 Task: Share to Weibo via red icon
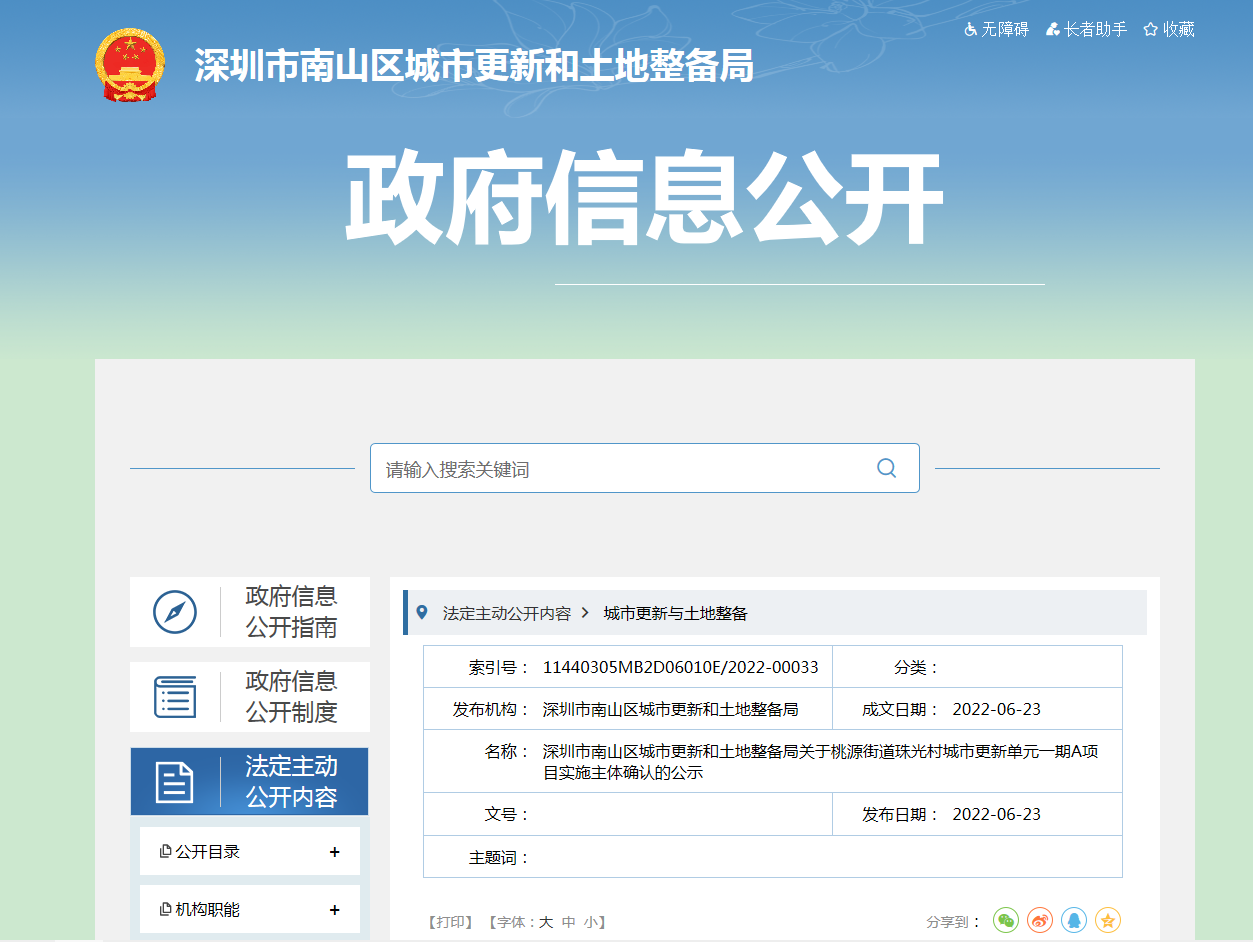[1040, 920]
